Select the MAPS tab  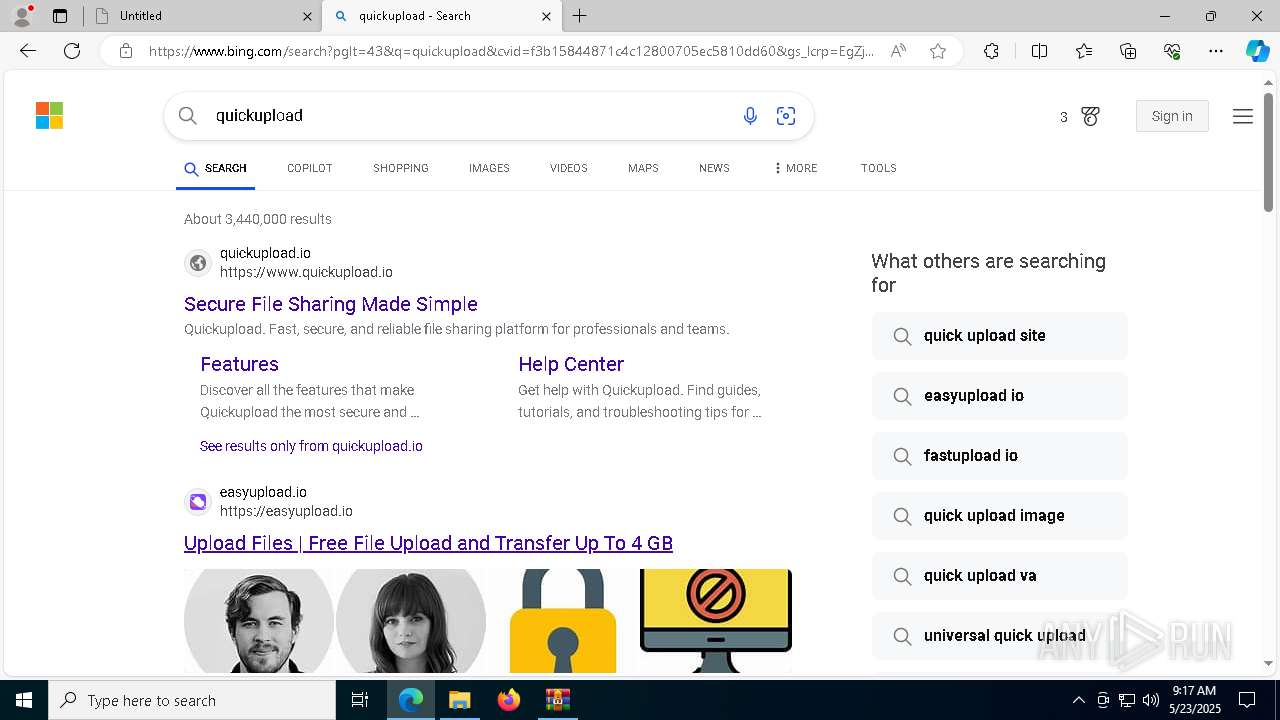pos(643,168)
